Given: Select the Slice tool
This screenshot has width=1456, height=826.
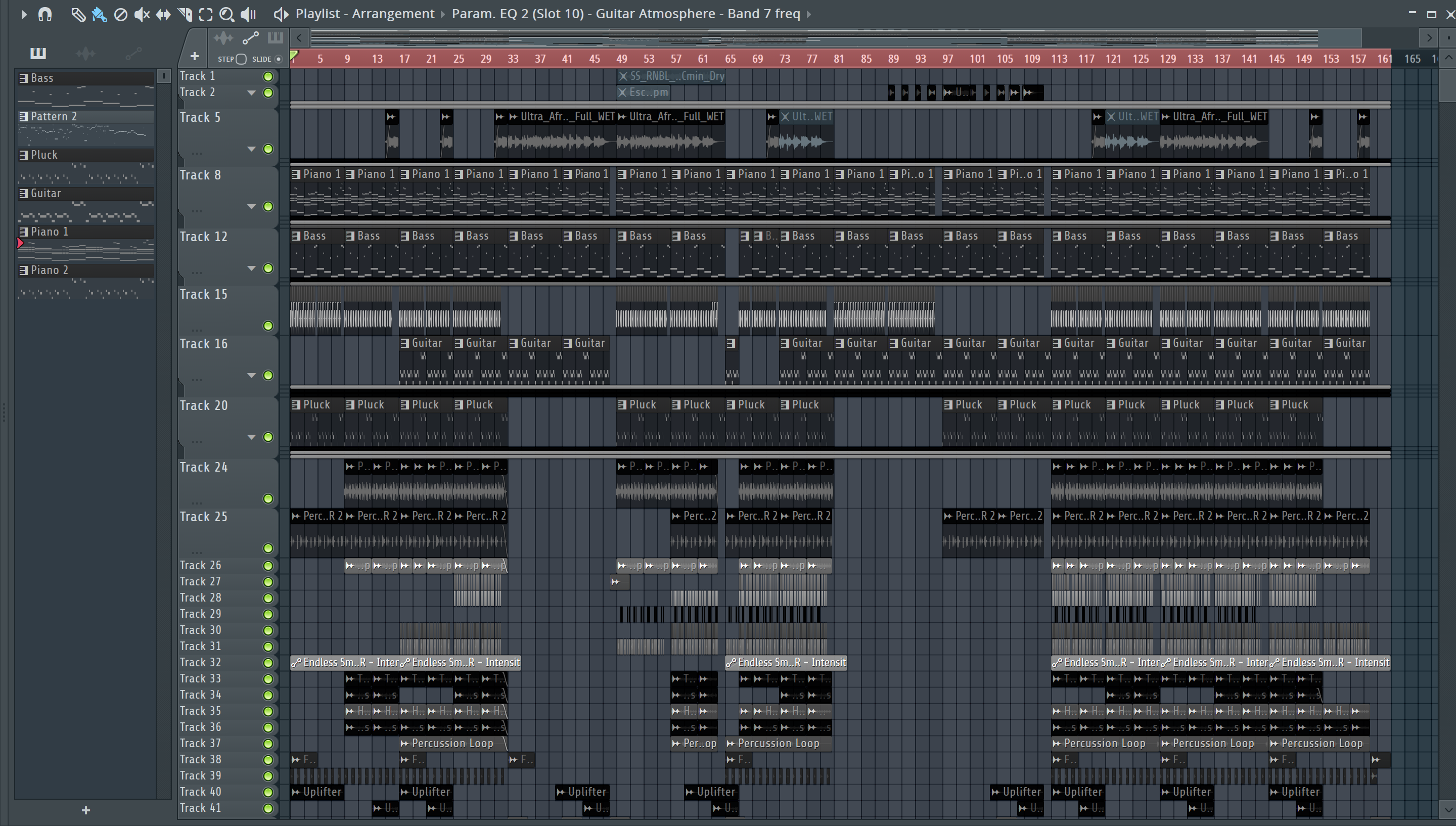Looking at the screenshot, I should [x=185, y=14].
